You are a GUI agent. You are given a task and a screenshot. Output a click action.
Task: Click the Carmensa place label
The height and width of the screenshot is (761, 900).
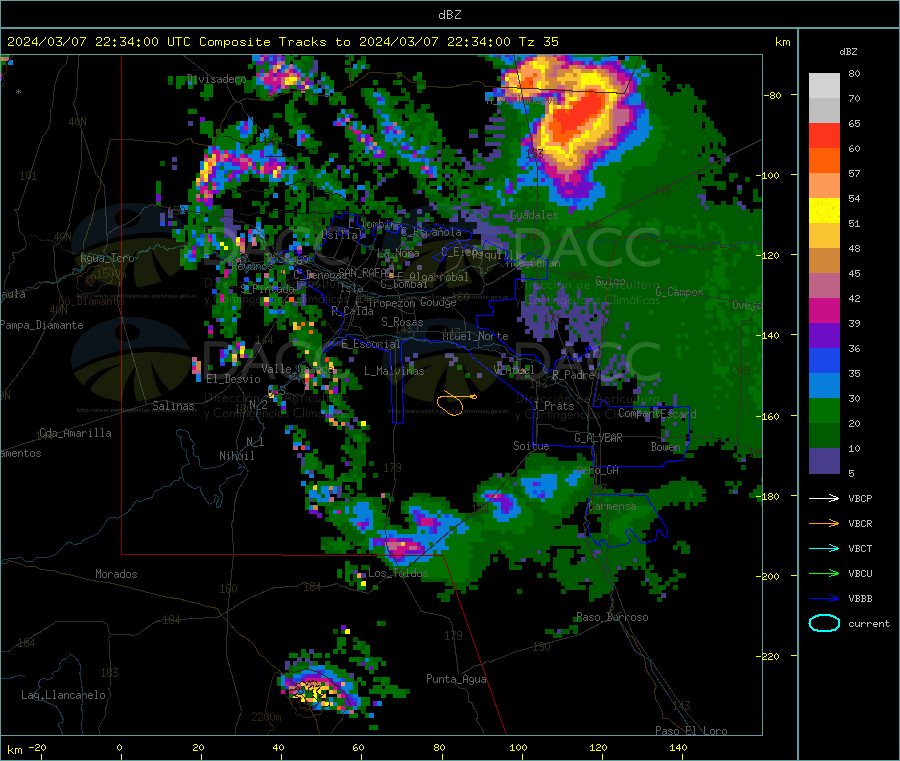click(x=612, y=506)
